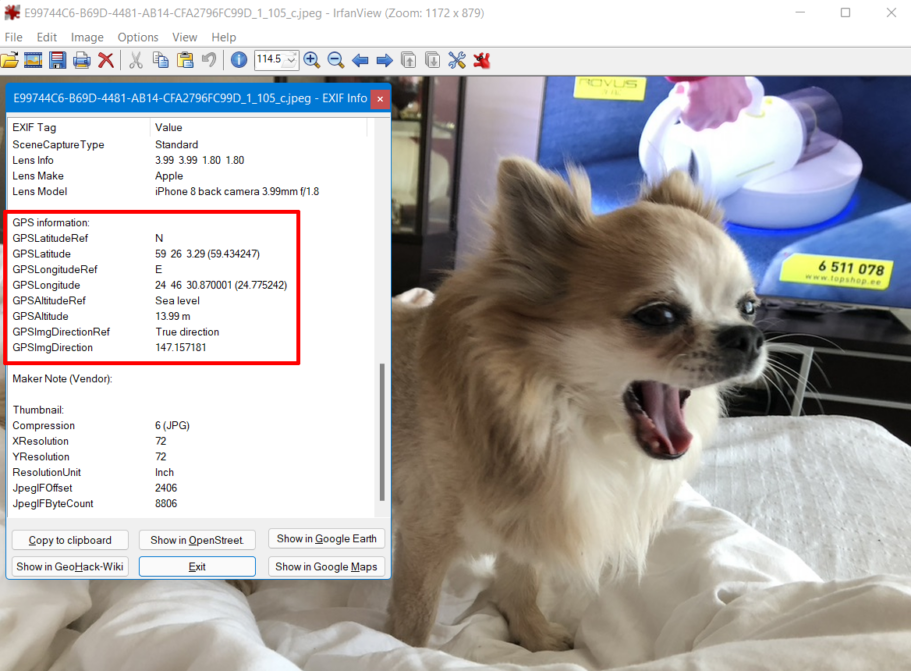Open a file using the Open folder icon
Viewport: 911px width, 671px height.
click(x=10, y=60)
